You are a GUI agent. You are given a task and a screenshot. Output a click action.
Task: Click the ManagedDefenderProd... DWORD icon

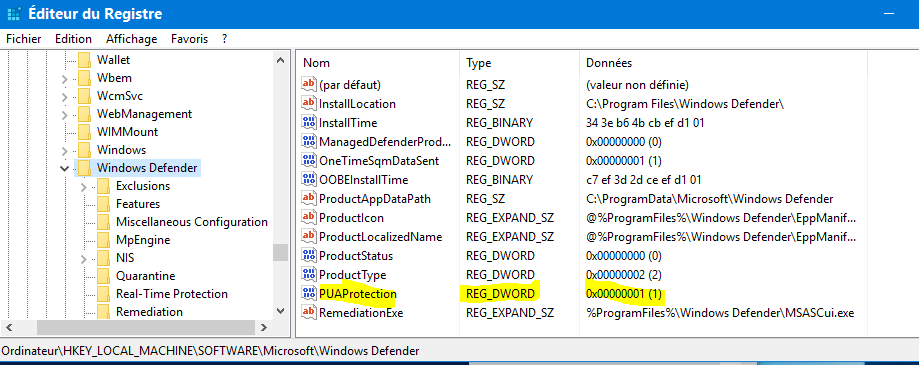click(x=308, y=142)
